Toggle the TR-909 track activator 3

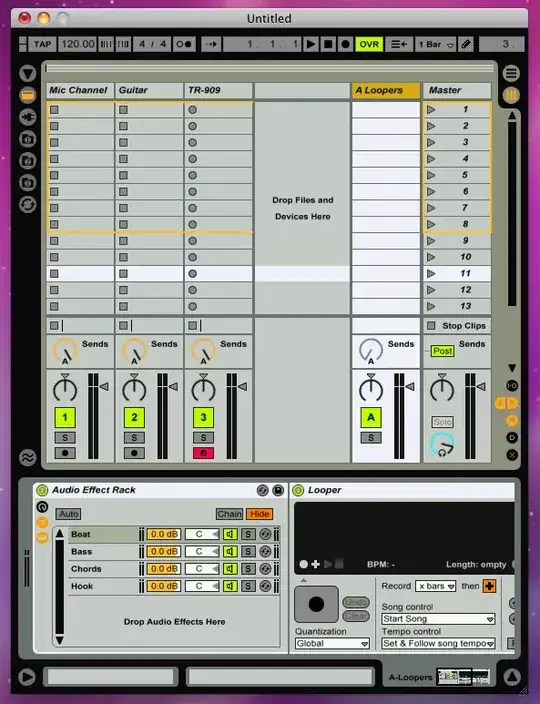203,417
